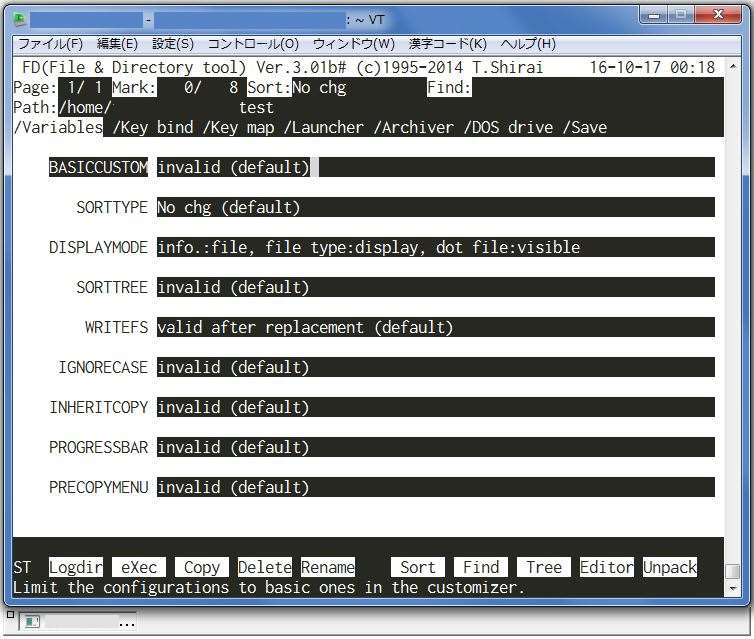The height and width of the screenshot is (639, 754).
Task: Select the PROGRESSBAR variable label
Action: tap(98, 447)
